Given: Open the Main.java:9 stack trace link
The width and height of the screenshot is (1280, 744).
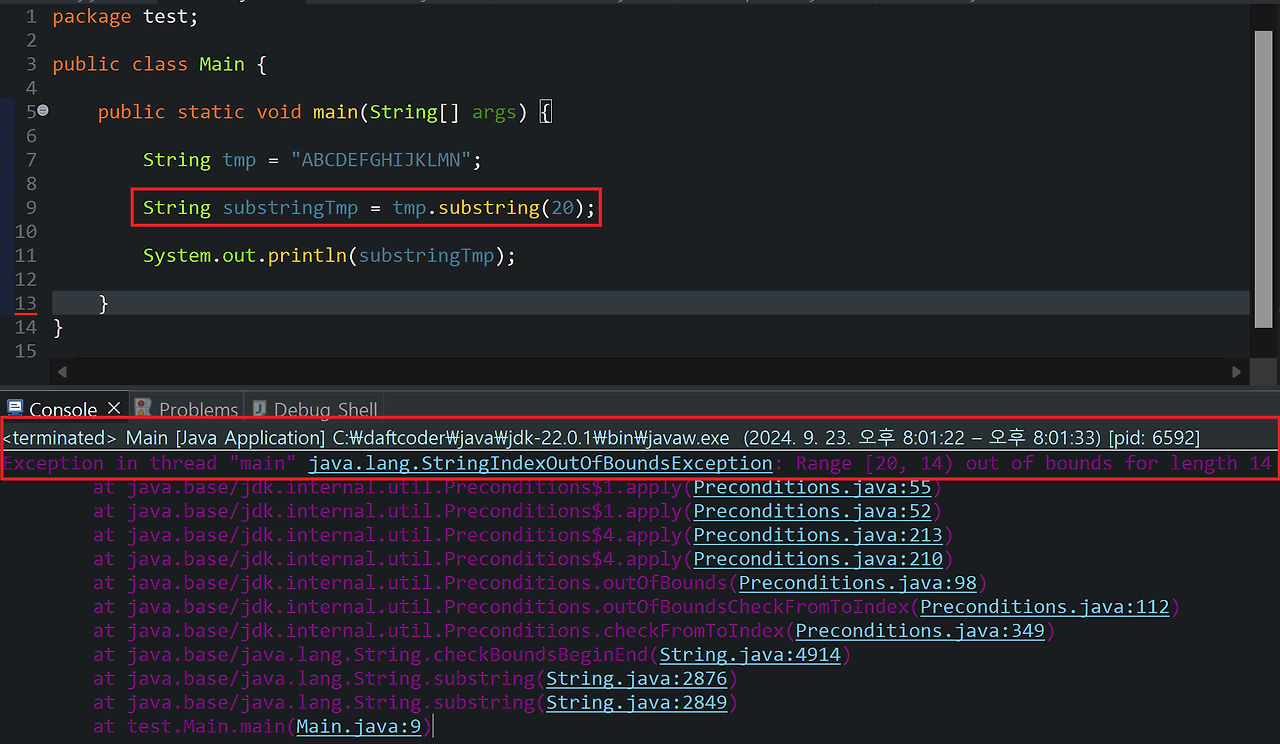Looking at the screenshot, I should (x=358, y=726).
